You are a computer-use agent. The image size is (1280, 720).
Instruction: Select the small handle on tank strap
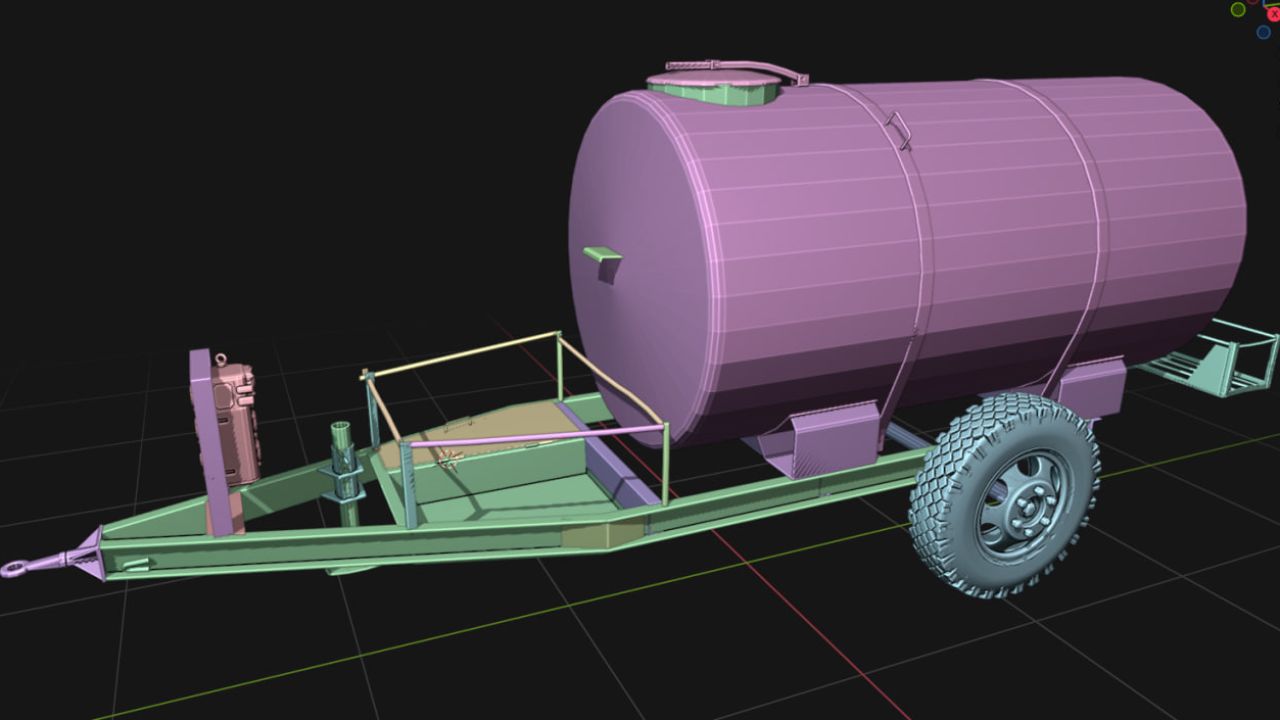point(899,130)
